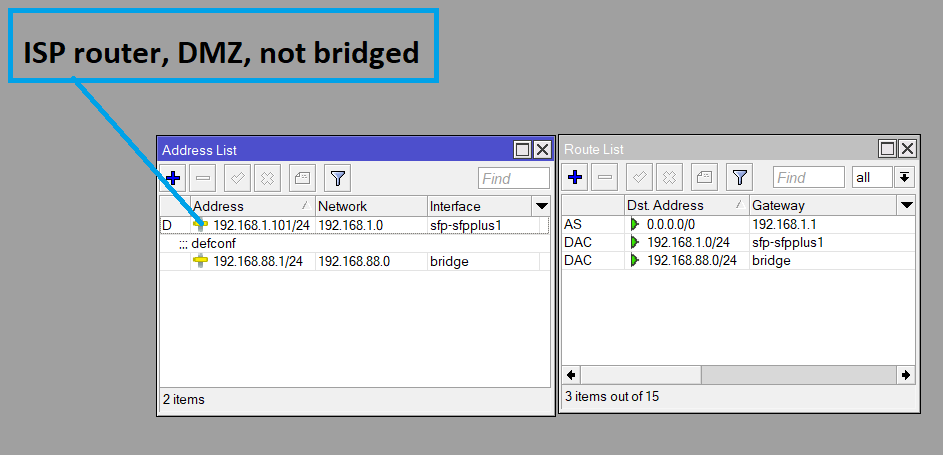The image size is (943, 455).
Task: Click yellow address icon of 192.168.88.1/24
Action: point(200,261)
